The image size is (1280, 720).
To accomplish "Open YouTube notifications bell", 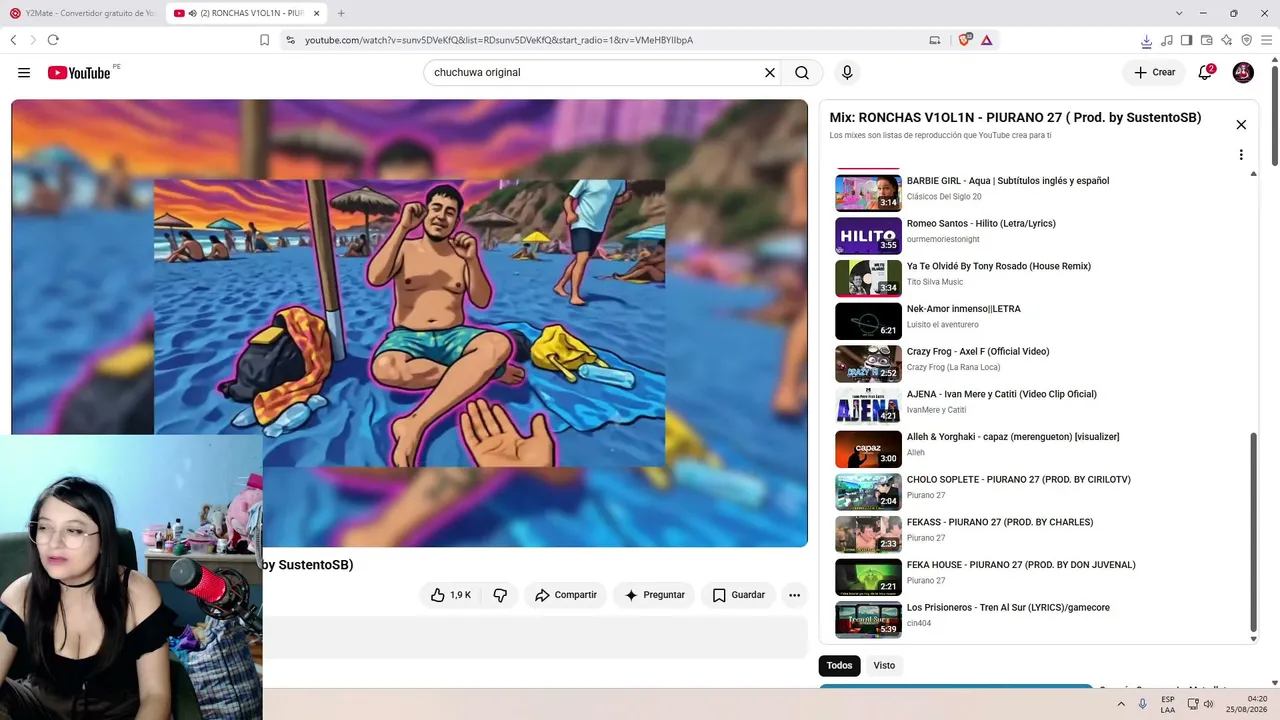I will [x=1206, y=72].
